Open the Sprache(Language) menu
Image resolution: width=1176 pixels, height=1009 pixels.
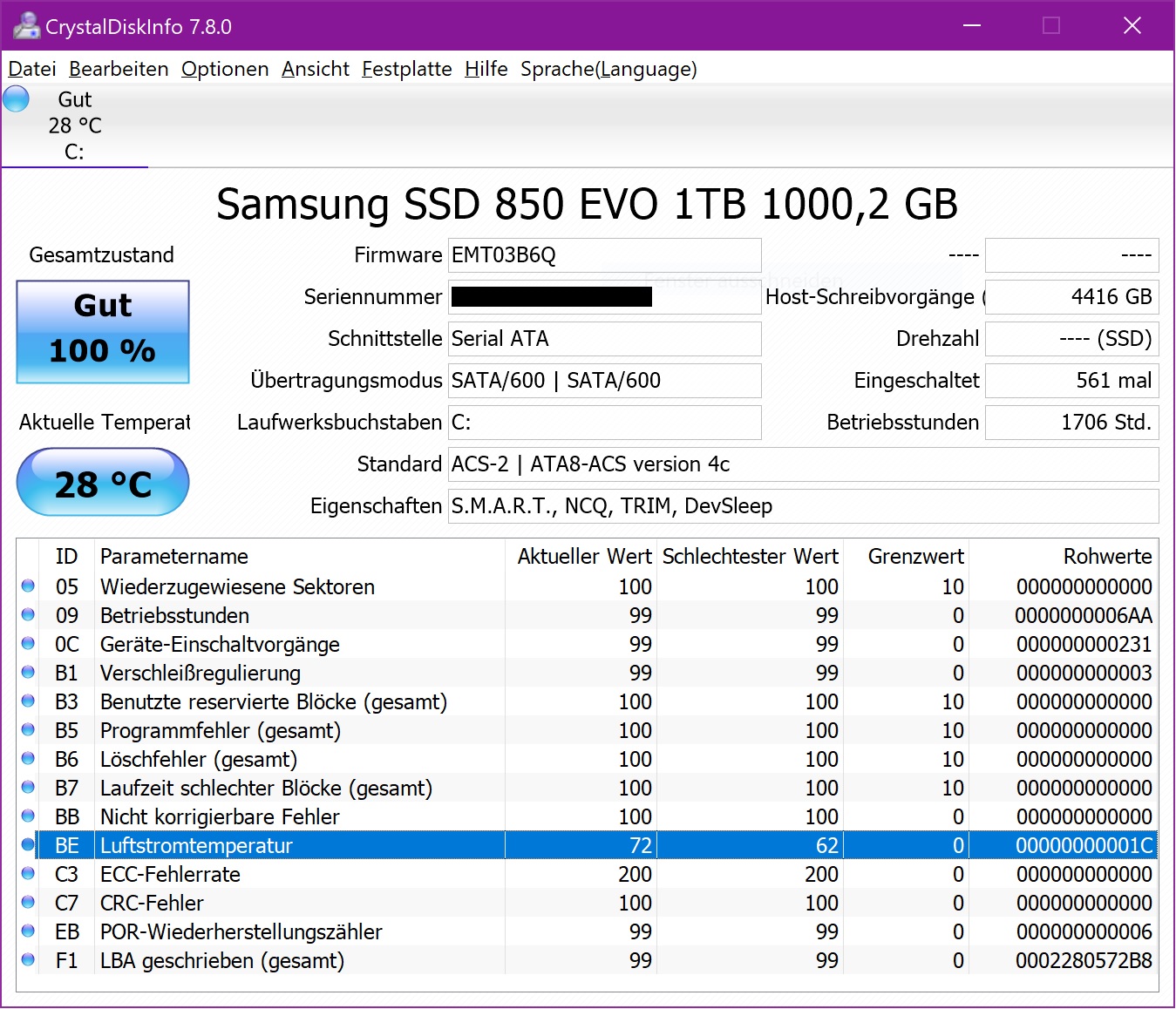coord(608,69)
